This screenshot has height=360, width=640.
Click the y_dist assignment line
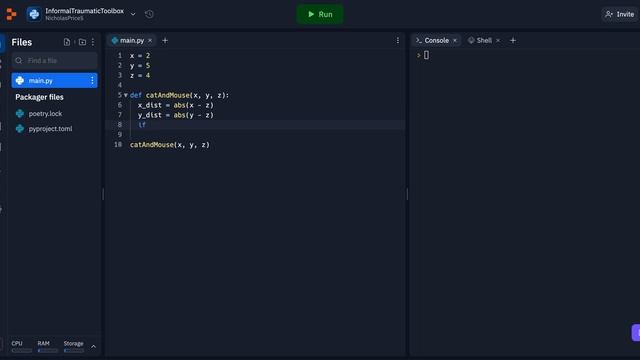(176, 115)
